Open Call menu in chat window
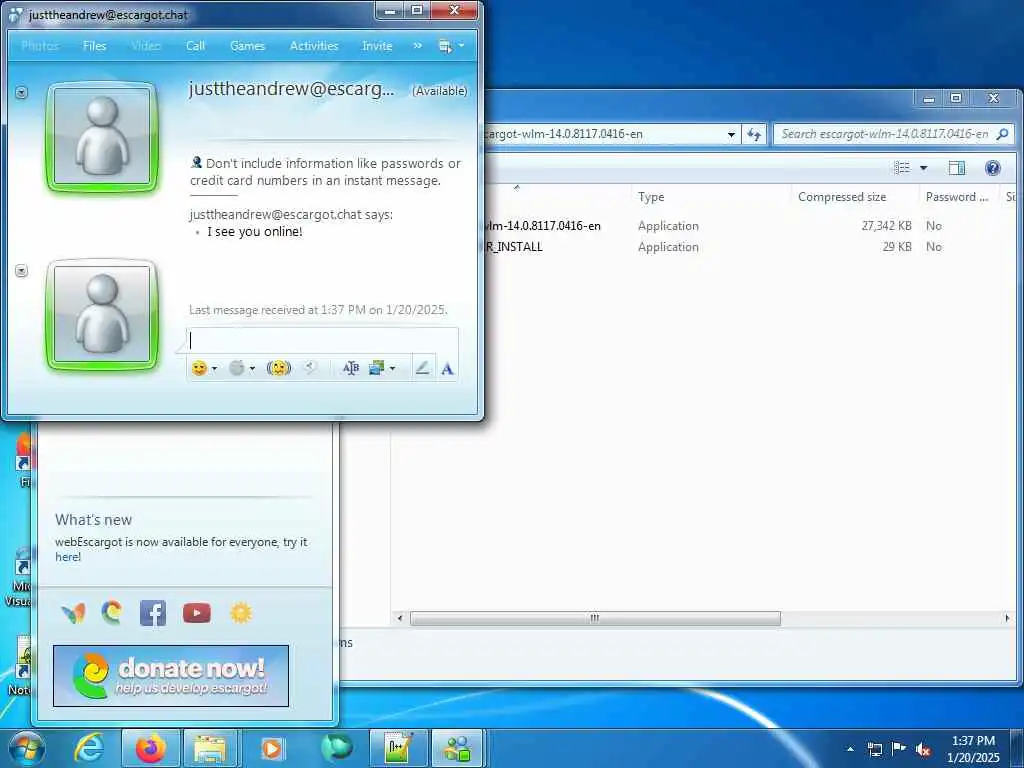1024x768 pixels. pos(195,46)
